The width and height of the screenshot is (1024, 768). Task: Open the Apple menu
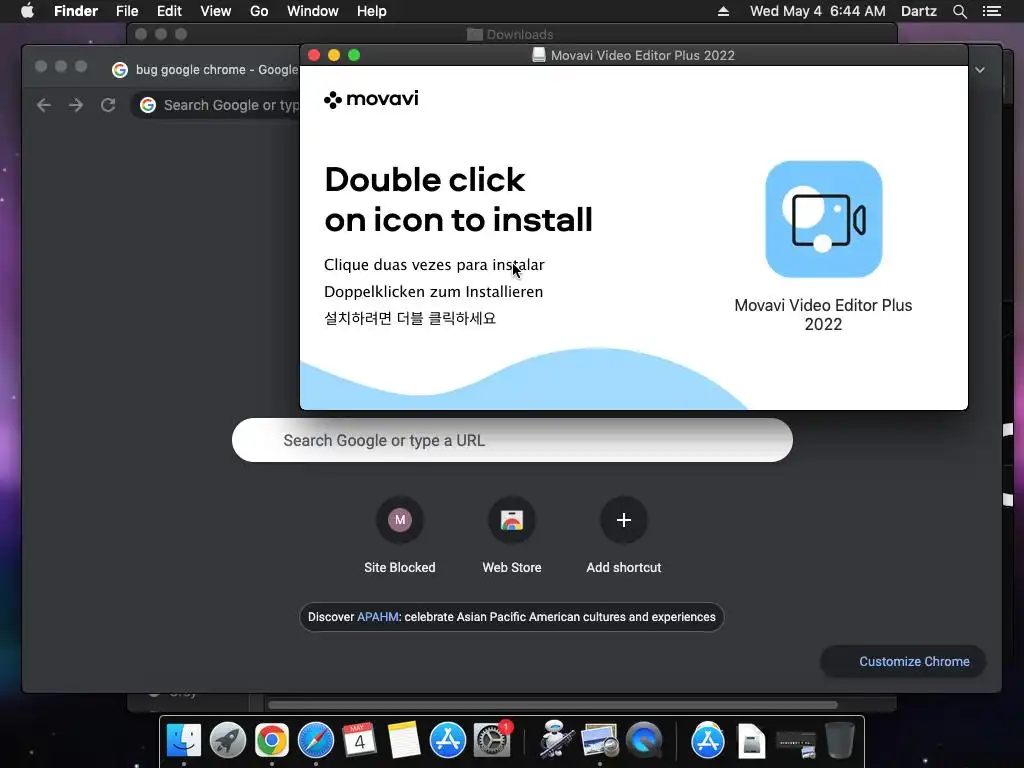pyautogui.click(x=27, y=11)
